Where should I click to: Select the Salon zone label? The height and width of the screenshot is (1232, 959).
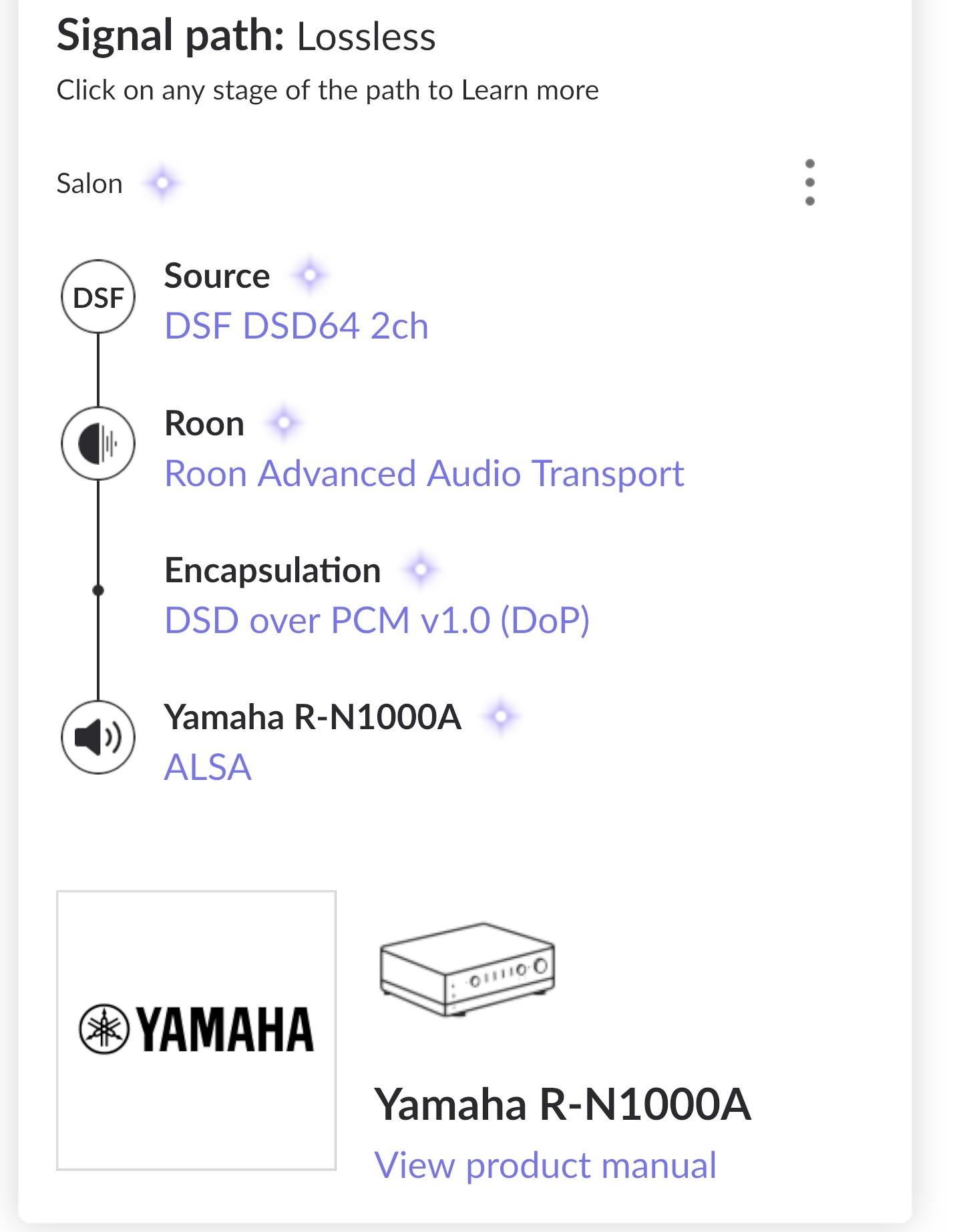click(89, 184)
